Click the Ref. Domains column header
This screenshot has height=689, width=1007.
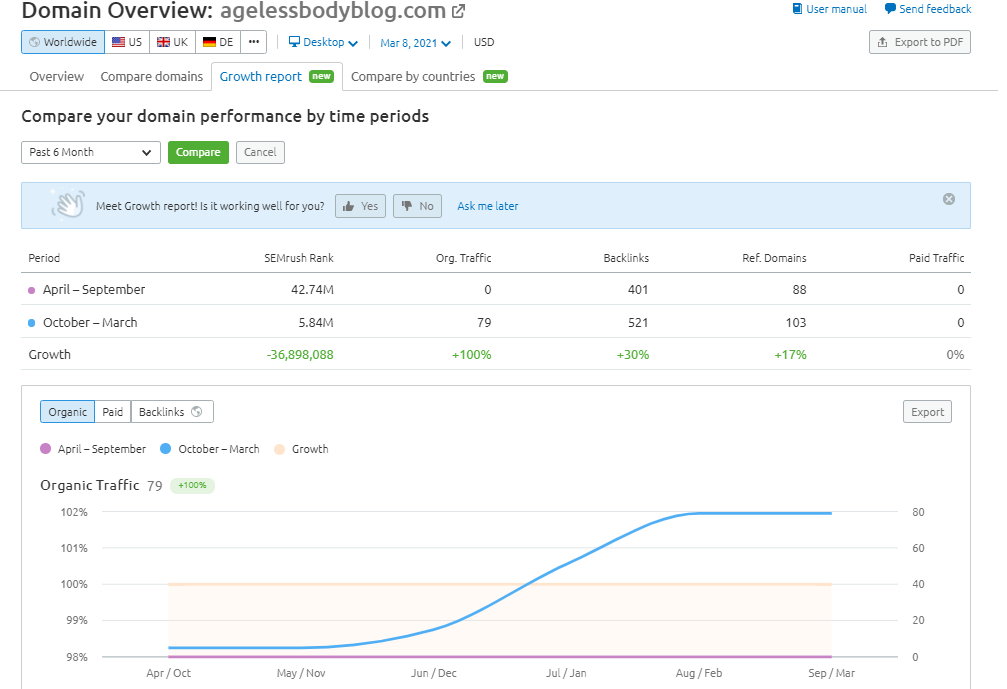tap(774, 258)
